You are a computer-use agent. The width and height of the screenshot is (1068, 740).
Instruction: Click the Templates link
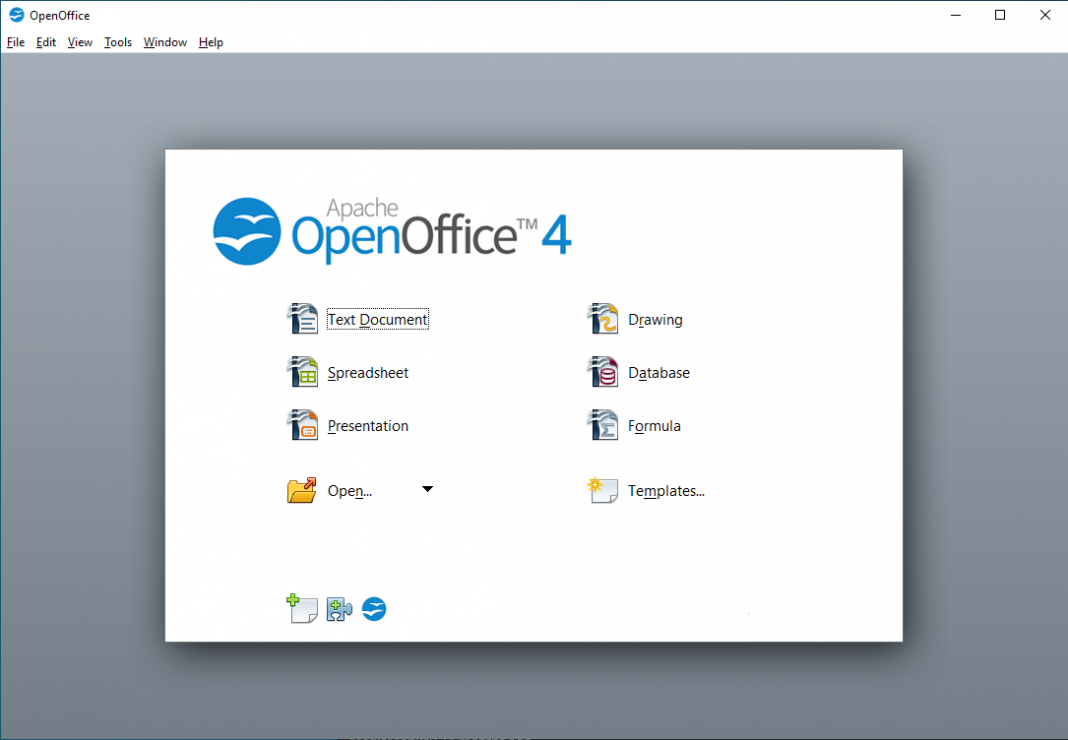pyautogui.click(x=665, y=490)
